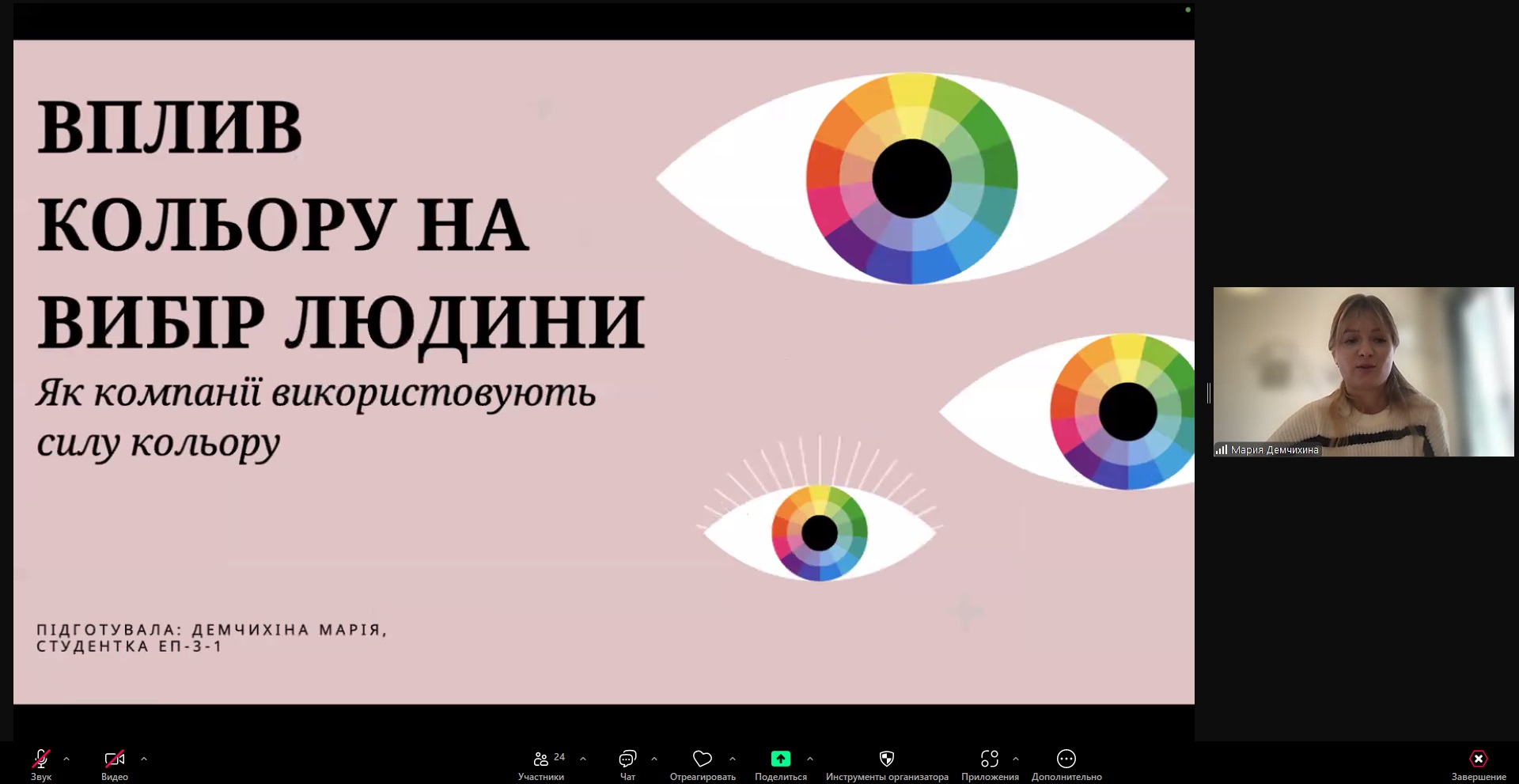Unmute the microphone with the Звук icon
Viewport: 1519px width, 784px height.
click(41, 759)
